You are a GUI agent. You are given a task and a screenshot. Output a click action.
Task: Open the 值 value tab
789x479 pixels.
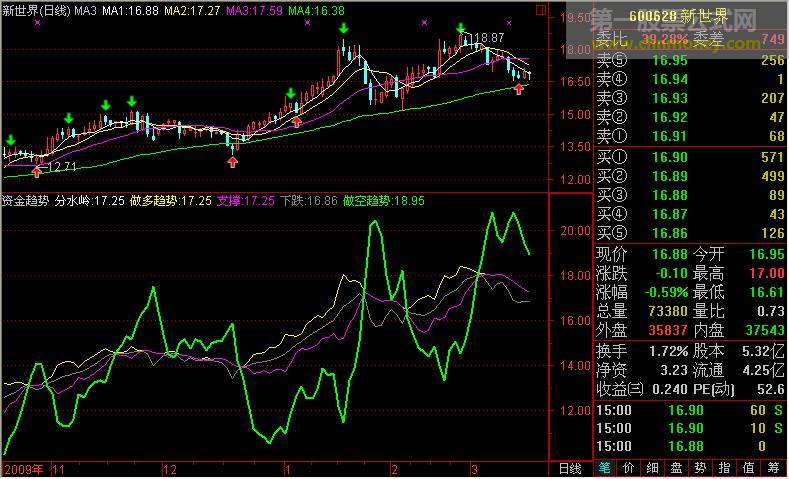[x=748, y=469]
